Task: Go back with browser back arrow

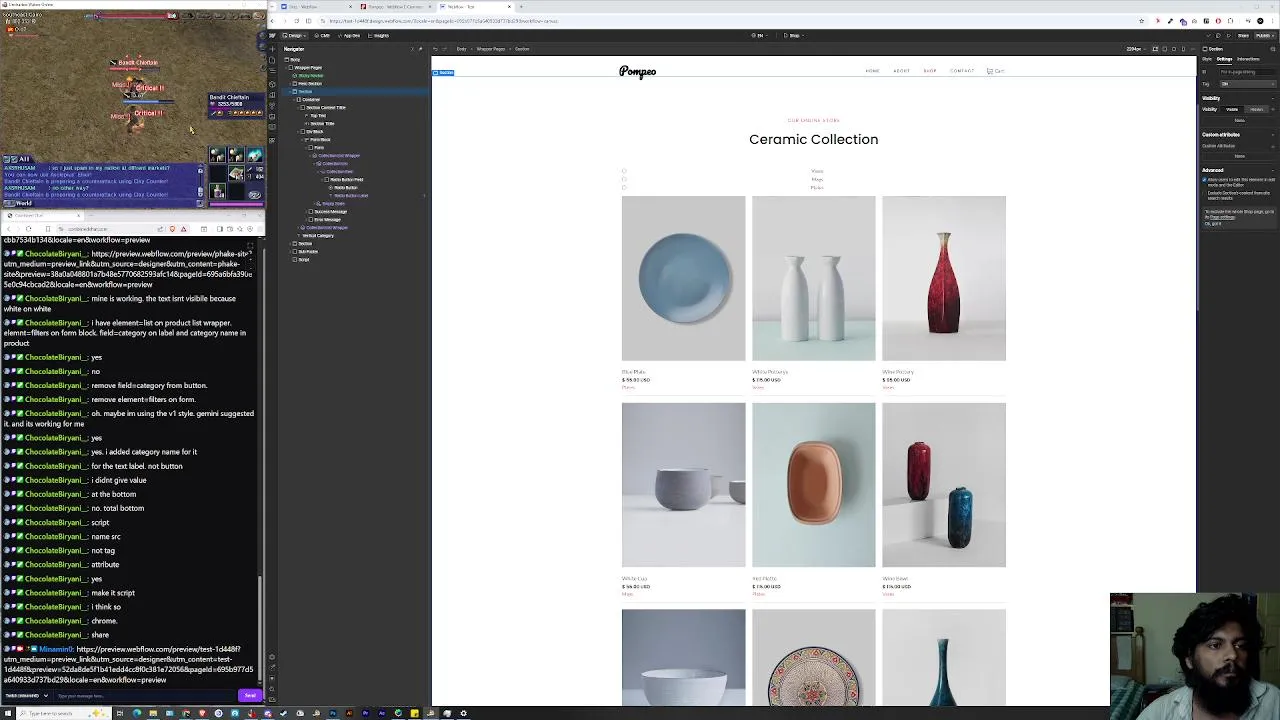Action: click(x=272, y=21)
